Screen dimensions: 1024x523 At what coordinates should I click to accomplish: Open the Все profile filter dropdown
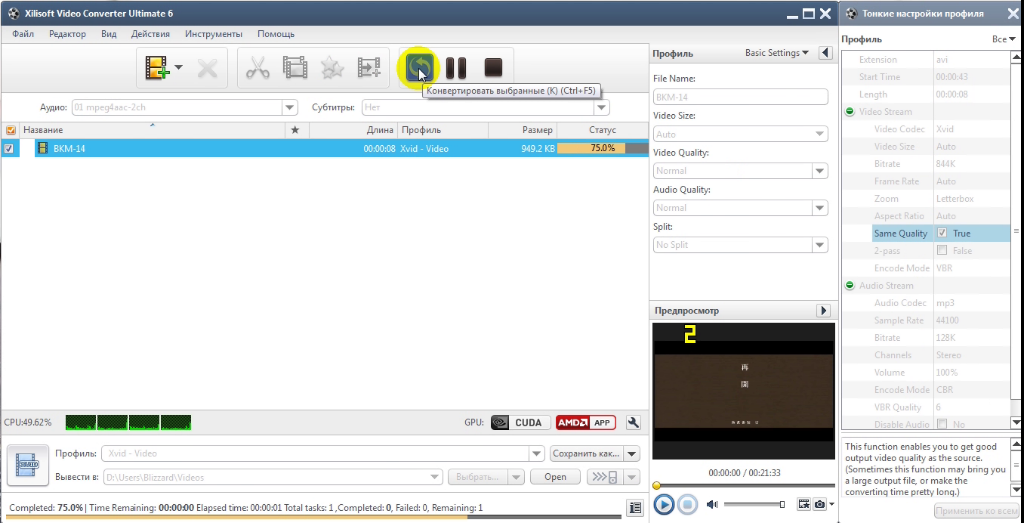[1004, 39]
